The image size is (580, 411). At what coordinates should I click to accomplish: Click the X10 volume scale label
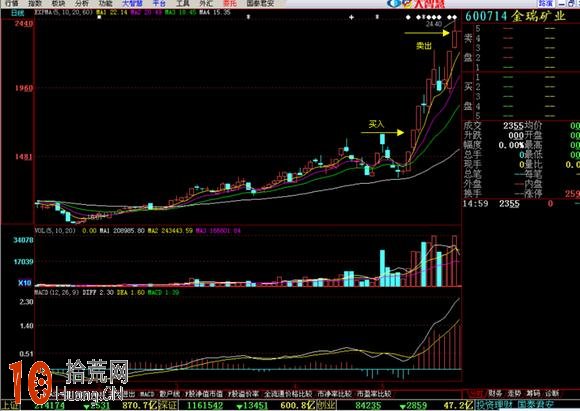coord(25,283)
